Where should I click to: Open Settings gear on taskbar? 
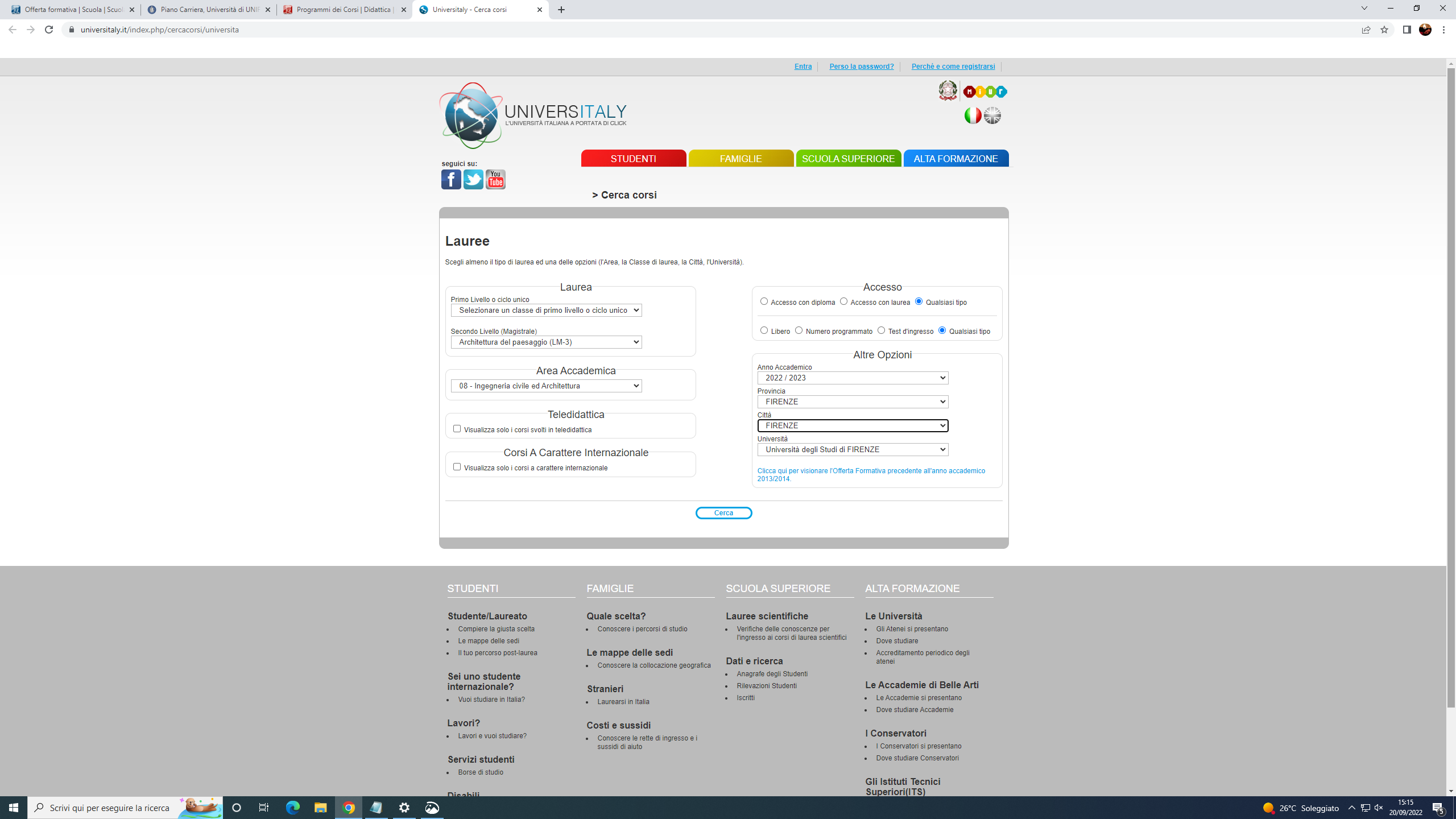coord(404,808)
